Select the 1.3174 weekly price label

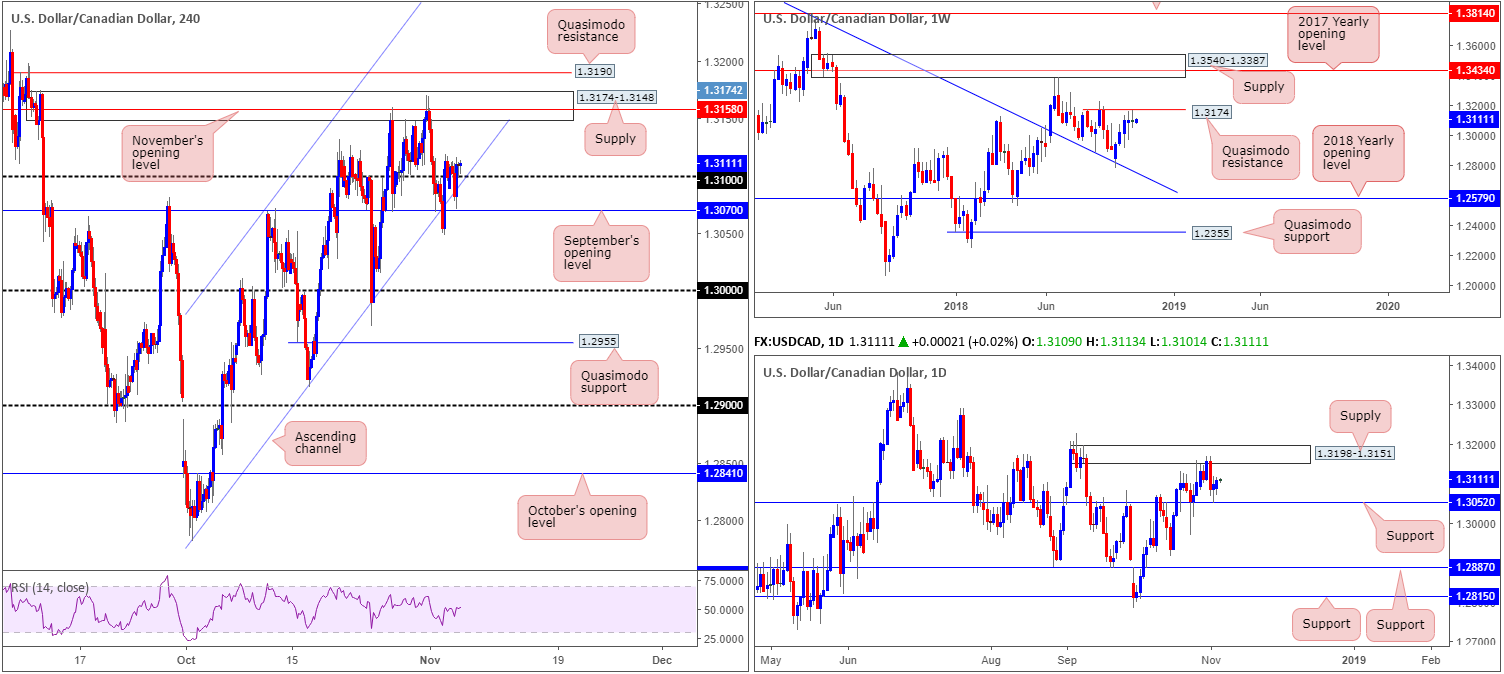(1211, 113)
